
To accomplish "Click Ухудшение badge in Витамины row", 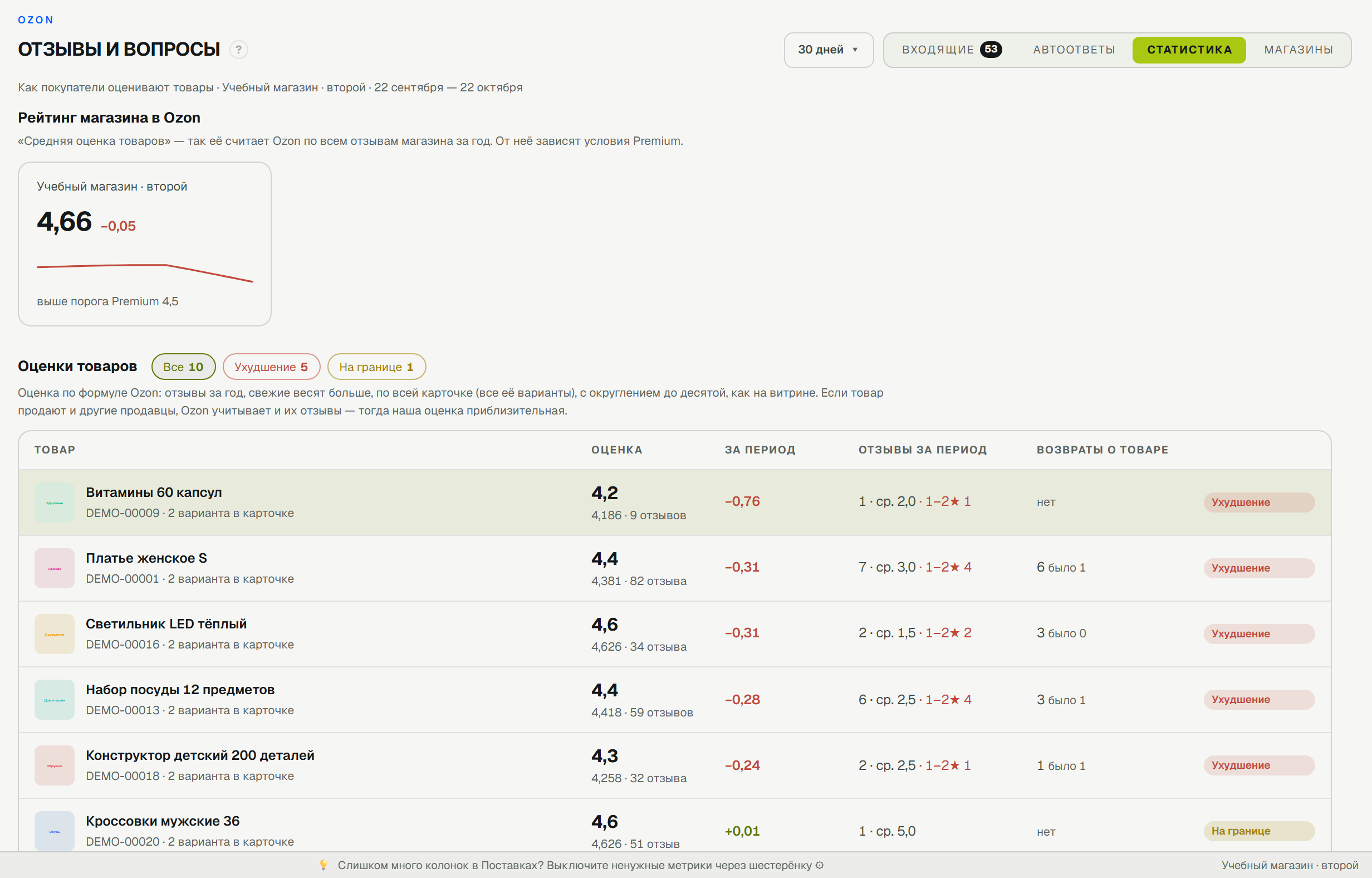I will pos(1259,503).
